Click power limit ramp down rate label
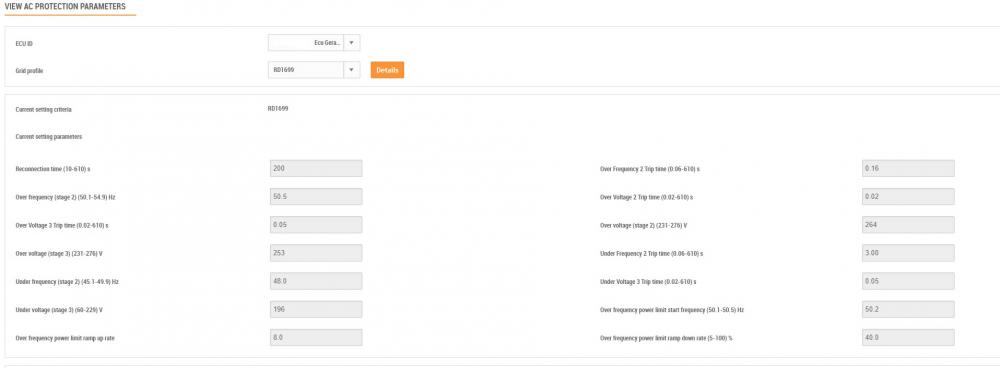 [666, 338]
